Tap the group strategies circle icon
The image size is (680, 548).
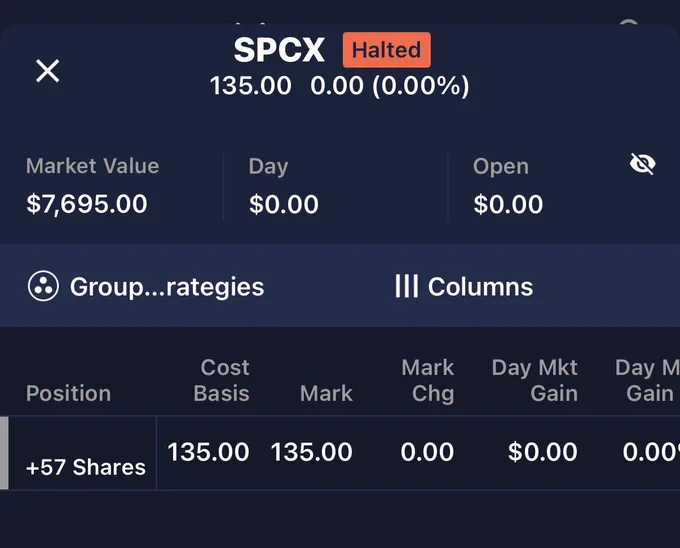tap(43, 286)
